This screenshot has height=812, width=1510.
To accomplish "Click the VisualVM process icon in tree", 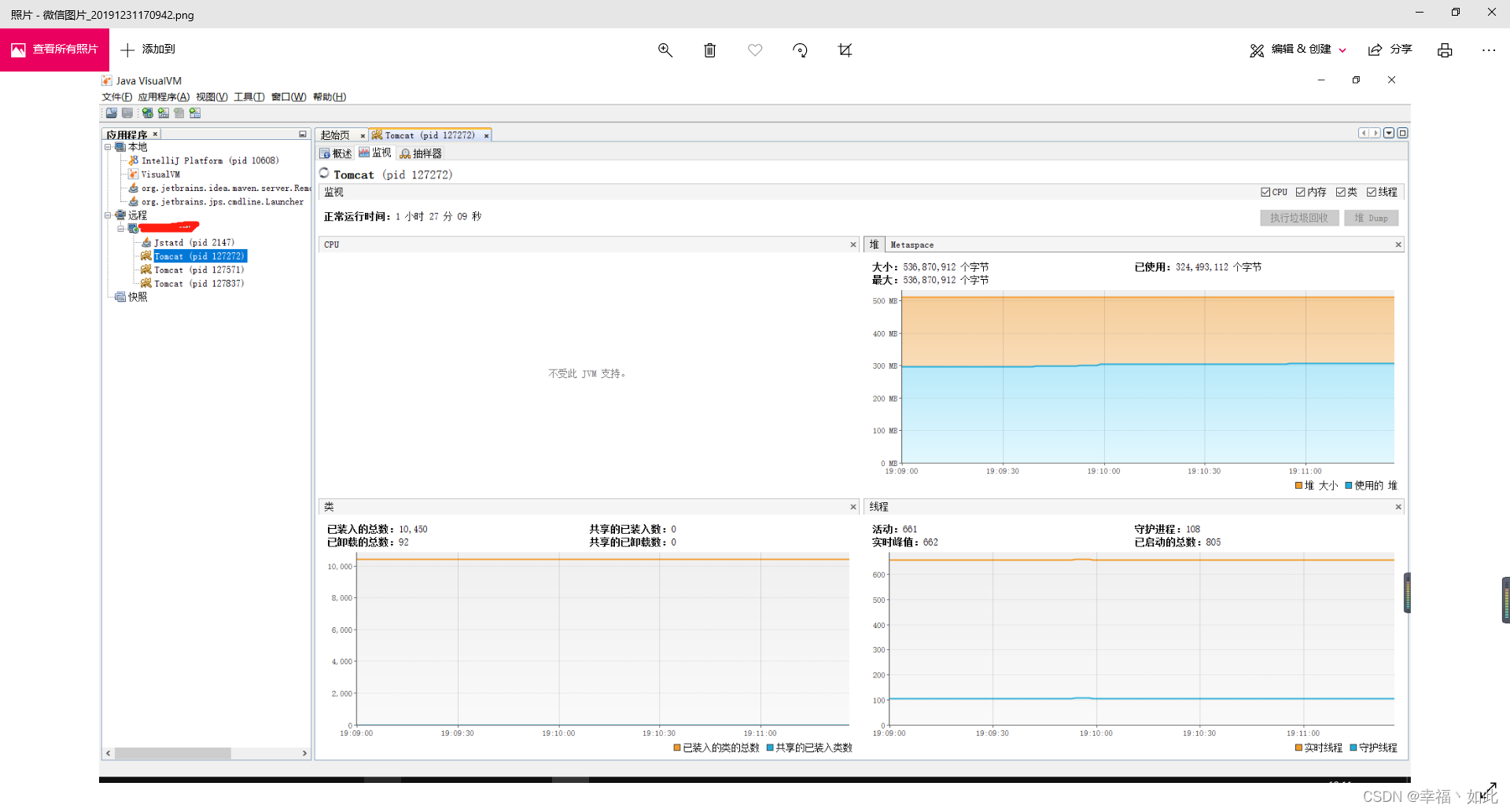I will tap(134, 175).
